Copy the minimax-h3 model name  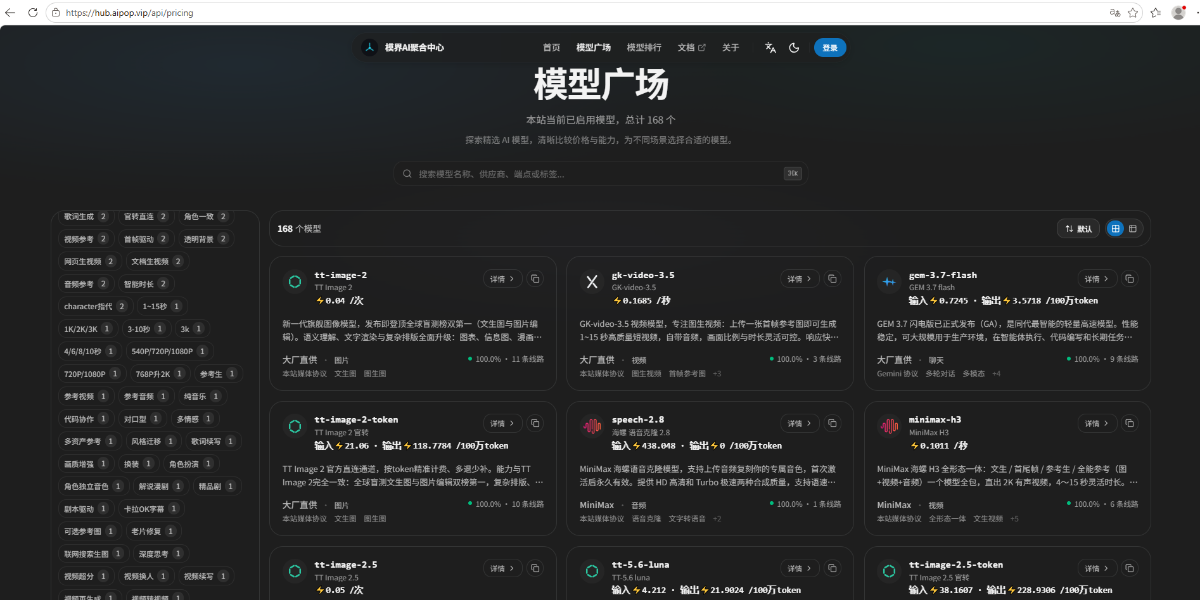pos(1130,424)
